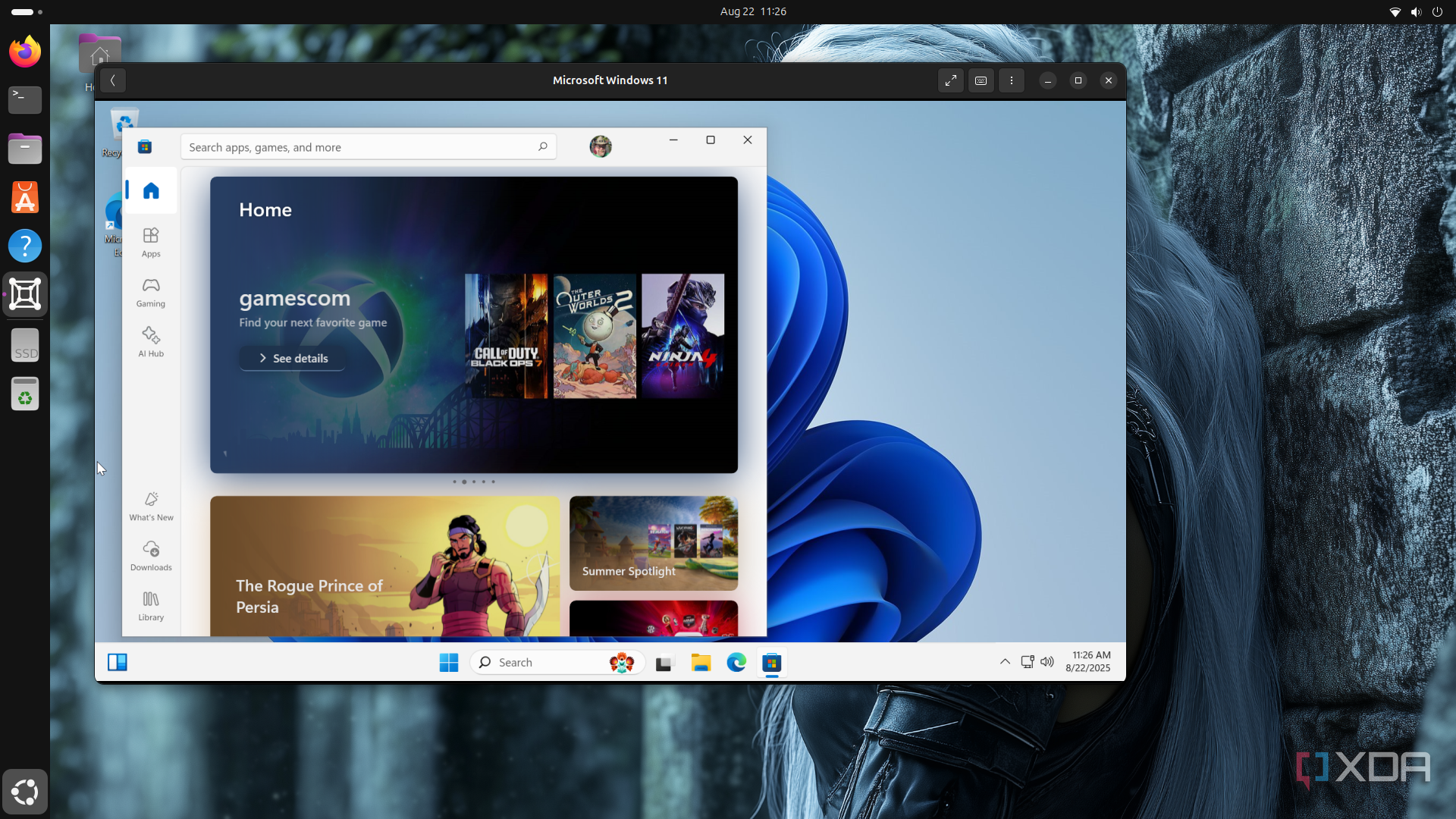Viewport: 1456px width, 819px height.
Task: Open Ubuntu system status menu
Action: point(1416,11)
